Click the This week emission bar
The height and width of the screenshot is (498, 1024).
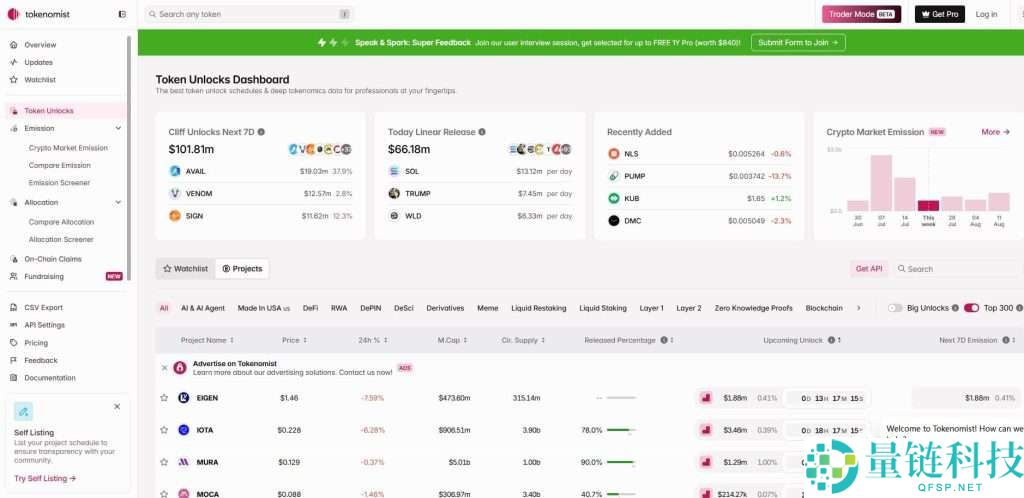(x=928, y=205)
